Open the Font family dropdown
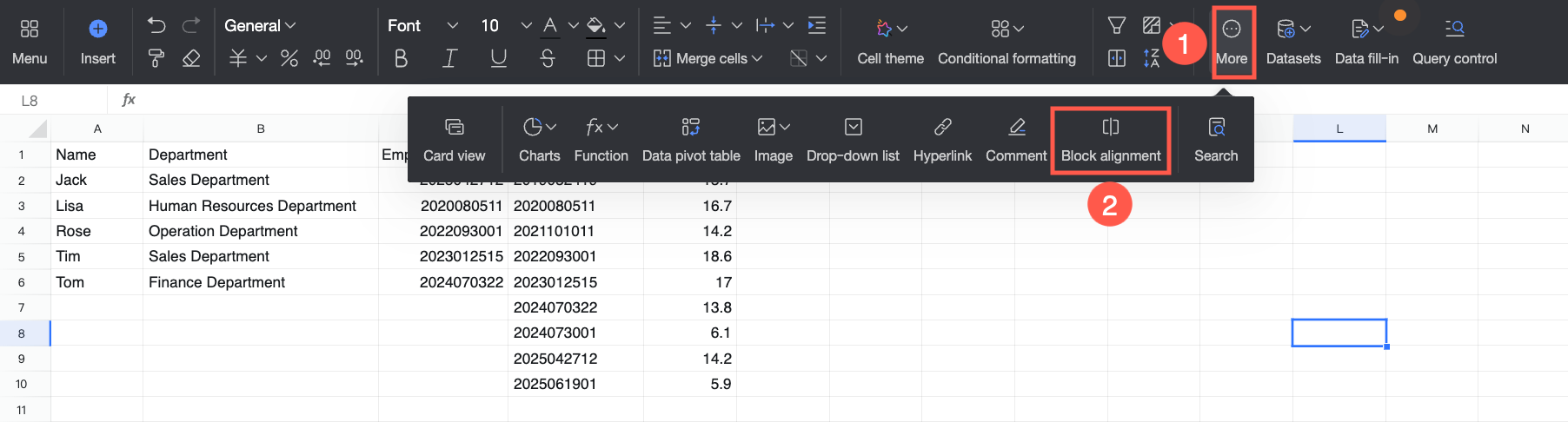The image size is (1568, 422). pos(423,25)
